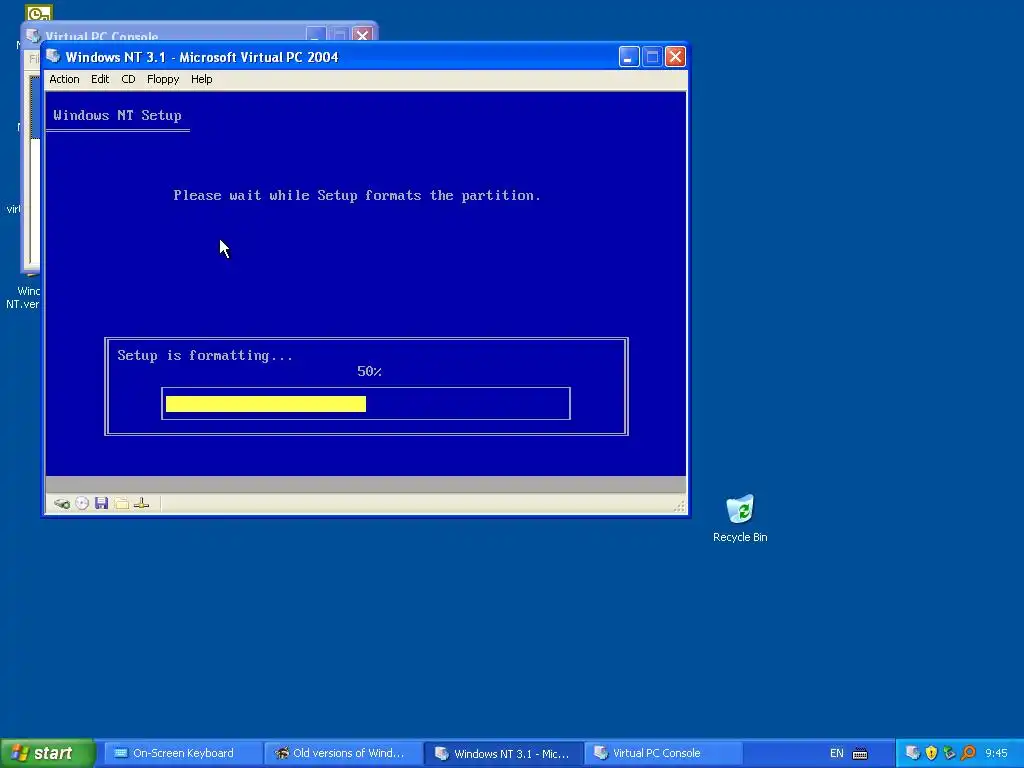
Task: Switch to Old versions of Windows taskbar button
Action: (x=344, y=753)
